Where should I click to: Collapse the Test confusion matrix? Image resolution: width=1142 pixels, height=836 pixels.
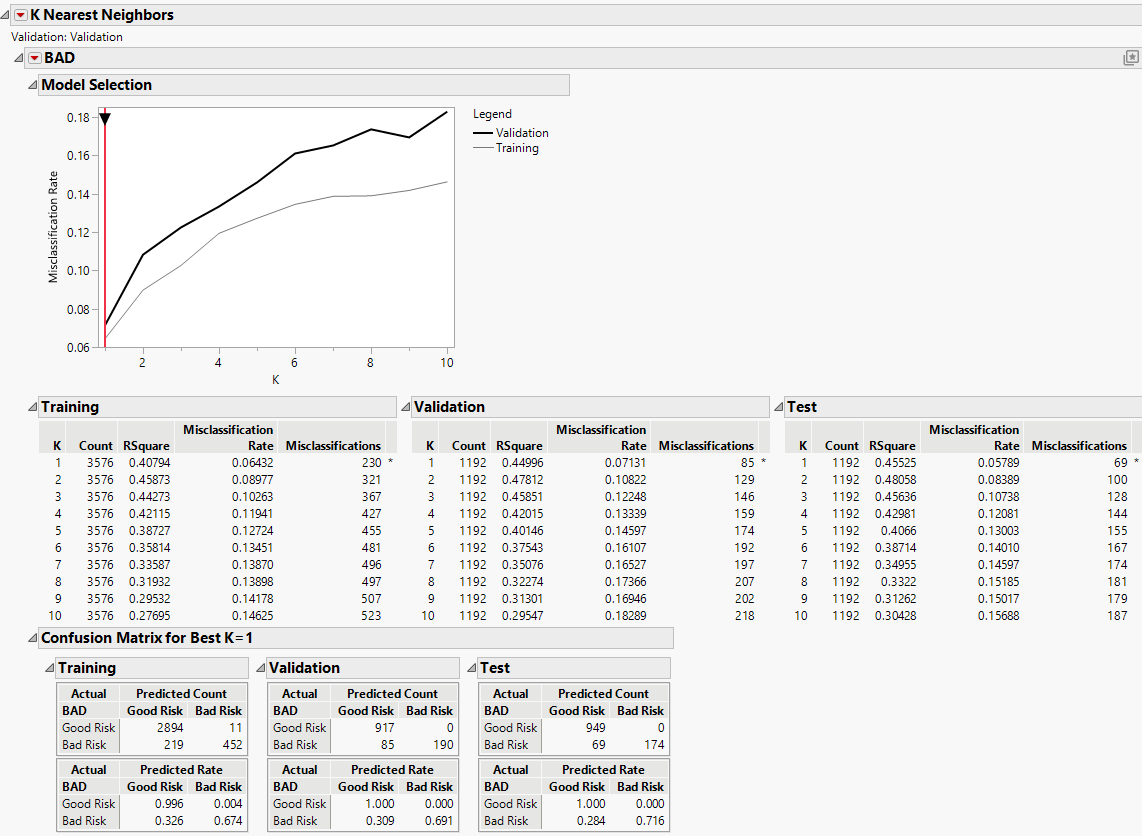pos(471,668)
